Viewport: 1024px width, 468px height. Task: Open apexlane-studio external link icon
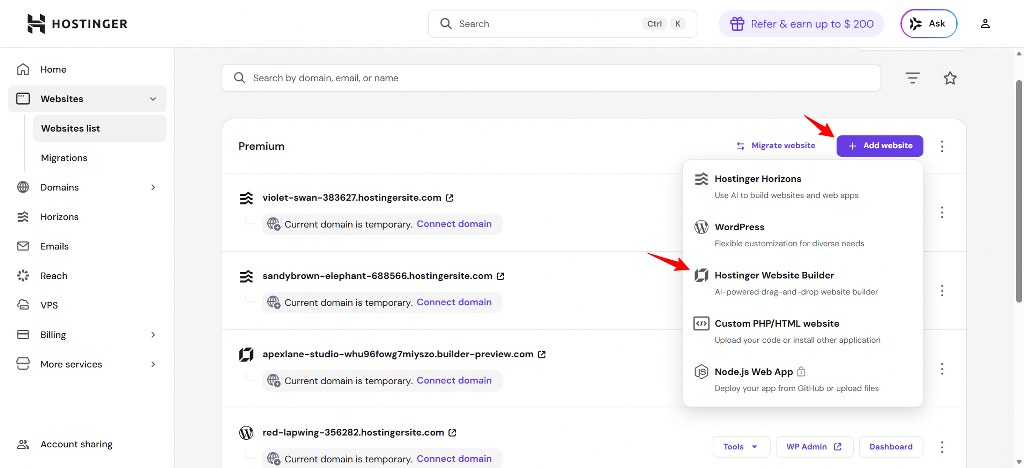(541, 354)
